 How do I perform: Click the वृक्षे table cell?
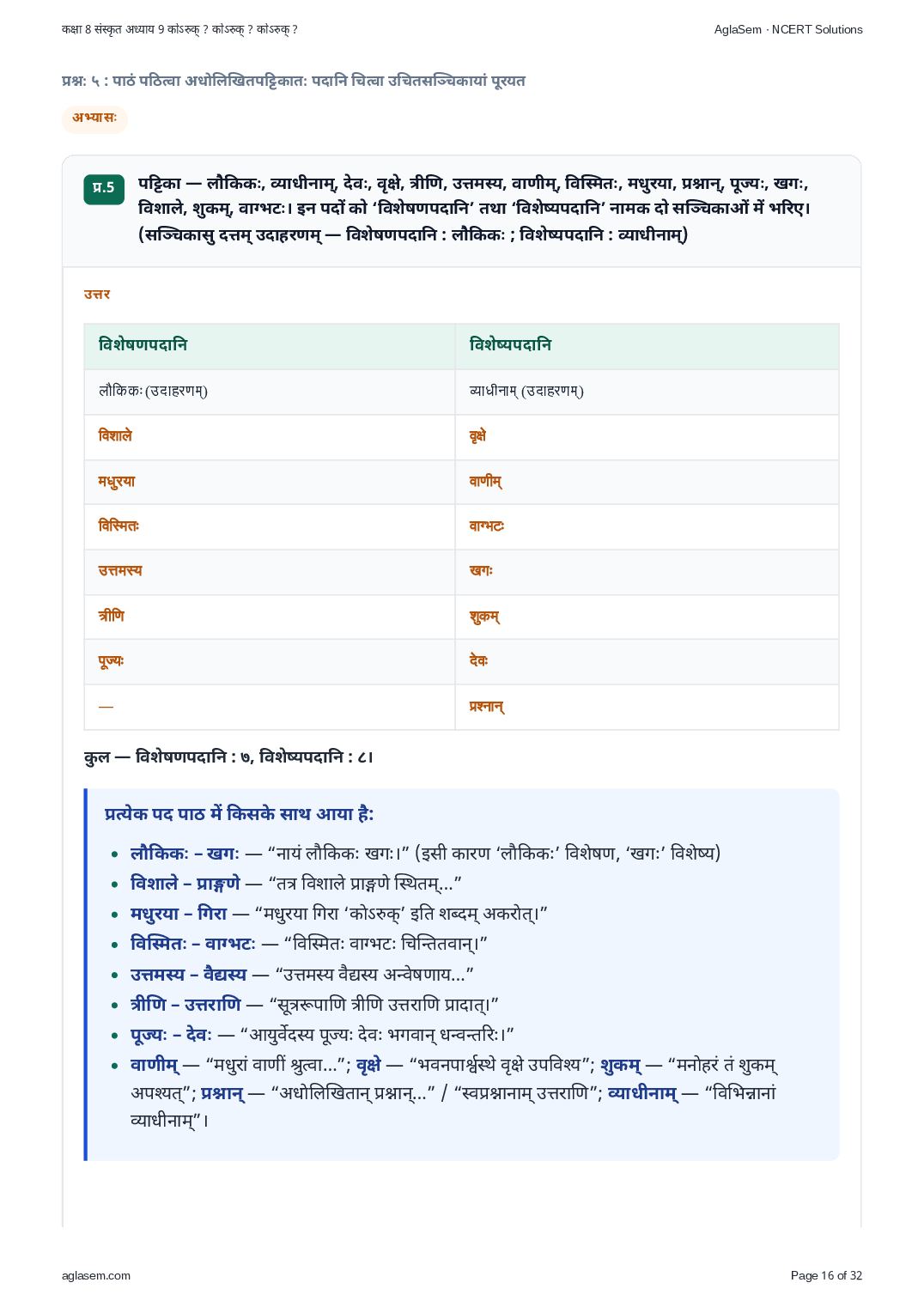point(647,436)
